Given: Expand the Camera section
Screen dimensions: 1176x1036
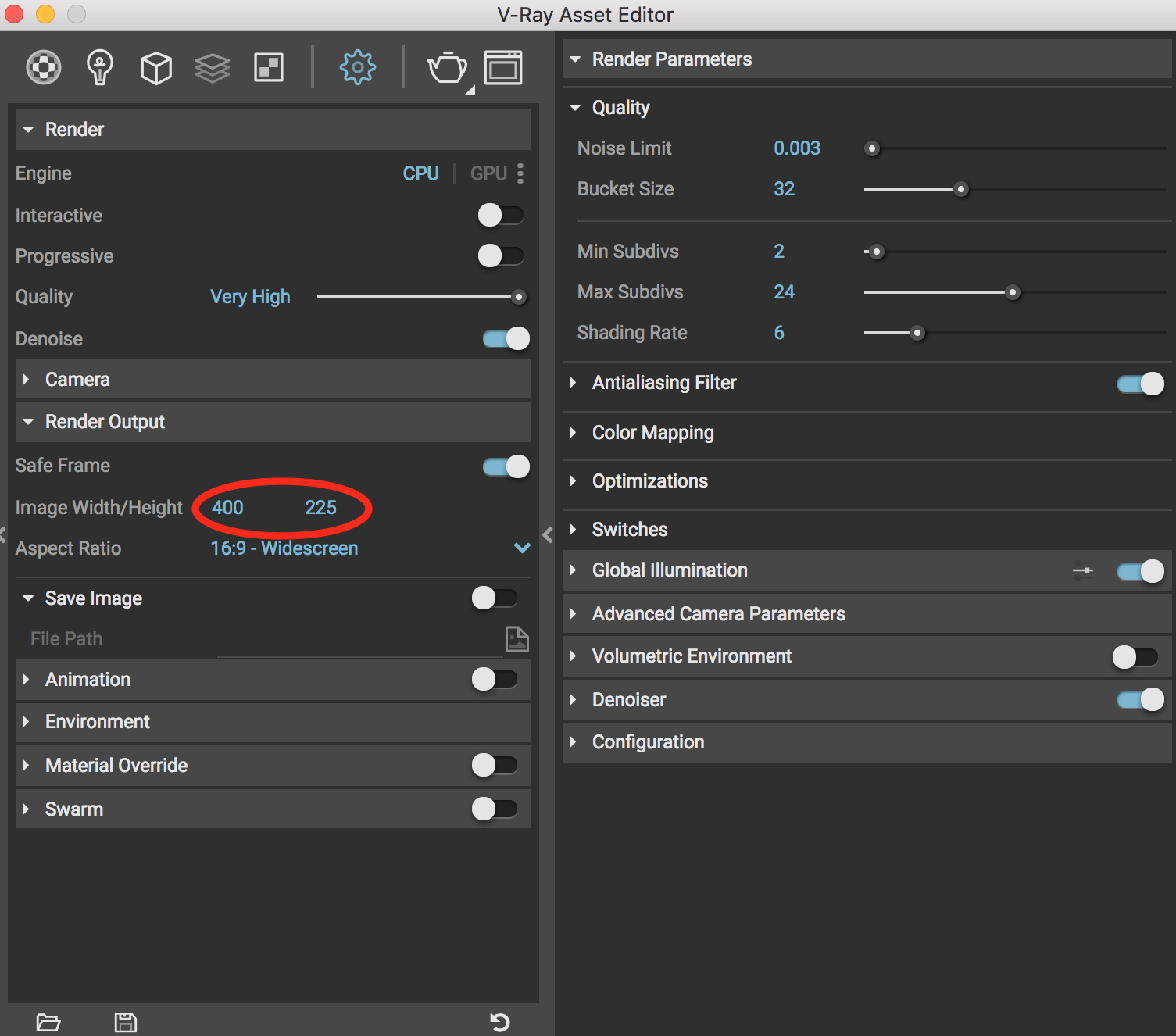Looking at the screenshot, I should point(77,380).
